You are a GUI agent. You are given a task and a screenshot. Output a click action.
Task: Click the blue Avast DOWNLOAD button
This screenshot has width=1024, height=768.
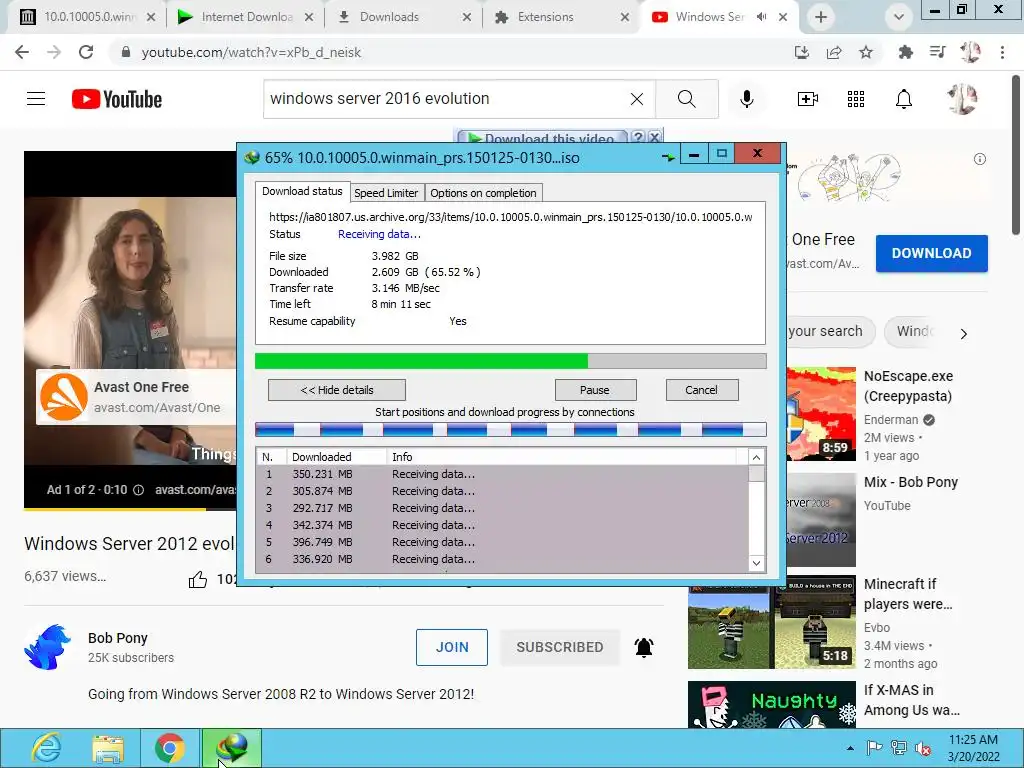point(931,253)
